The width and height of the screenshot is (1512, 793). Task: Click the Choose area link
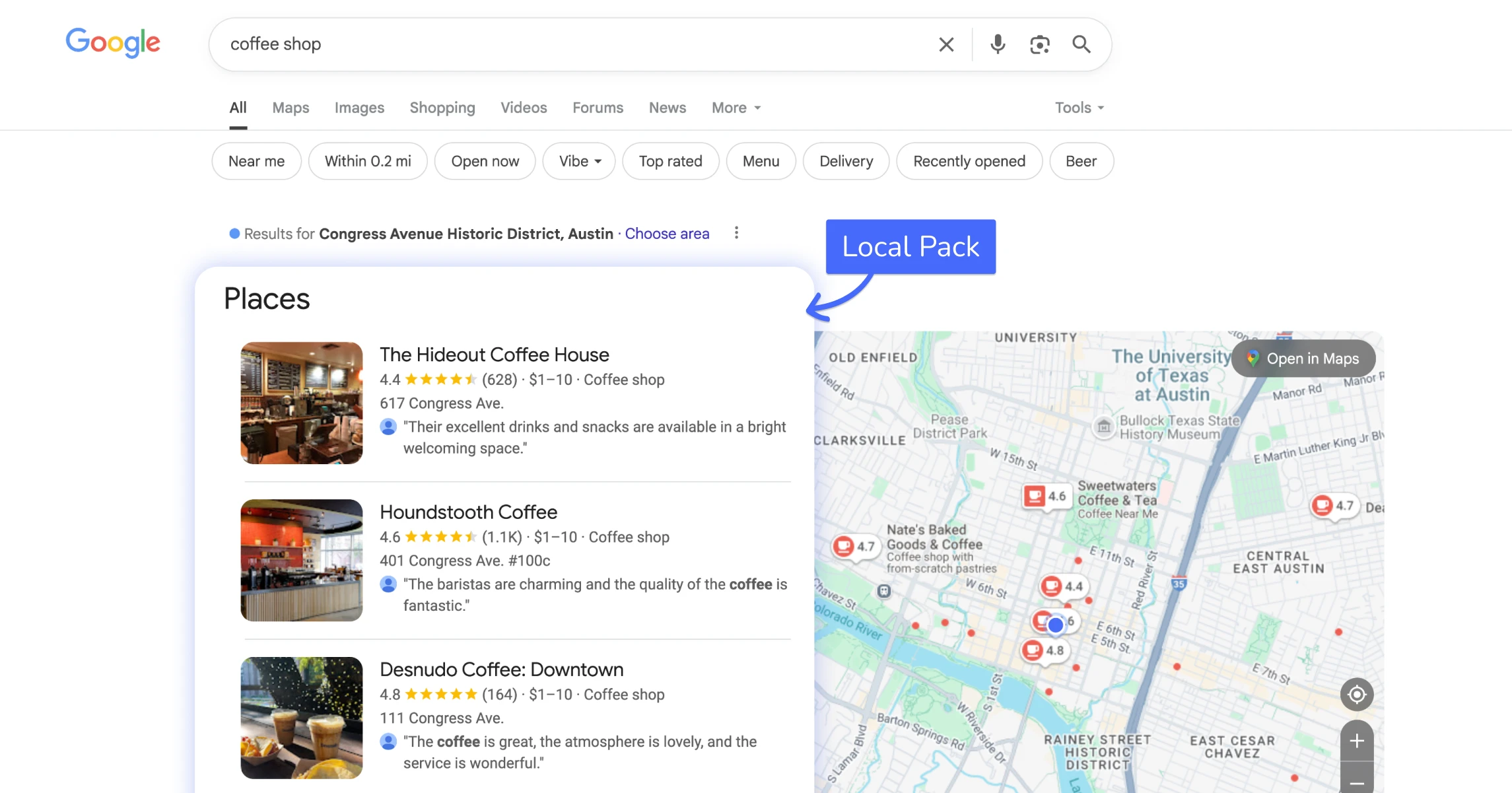667,234
